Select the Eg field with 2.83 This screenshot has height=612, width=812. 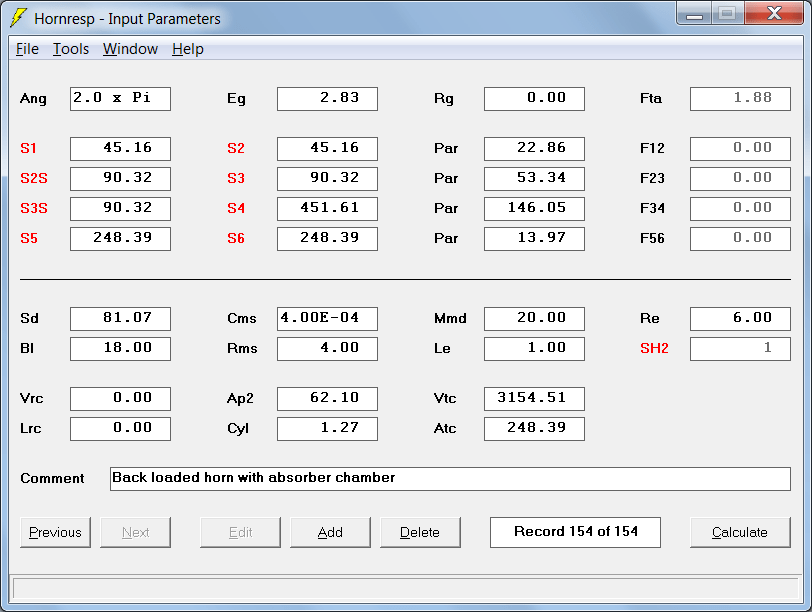point(327,98)
